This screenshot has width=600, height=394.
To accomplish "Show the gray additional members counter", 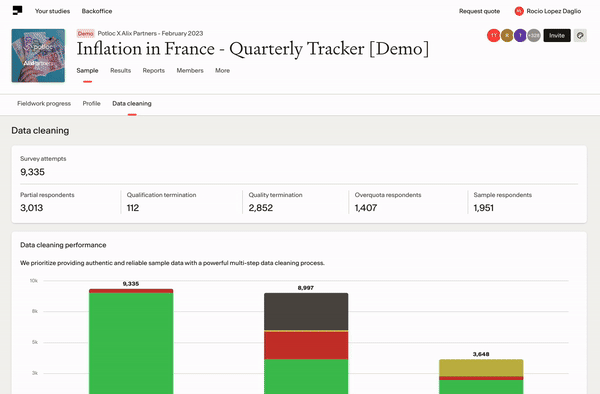I will 534,36.
